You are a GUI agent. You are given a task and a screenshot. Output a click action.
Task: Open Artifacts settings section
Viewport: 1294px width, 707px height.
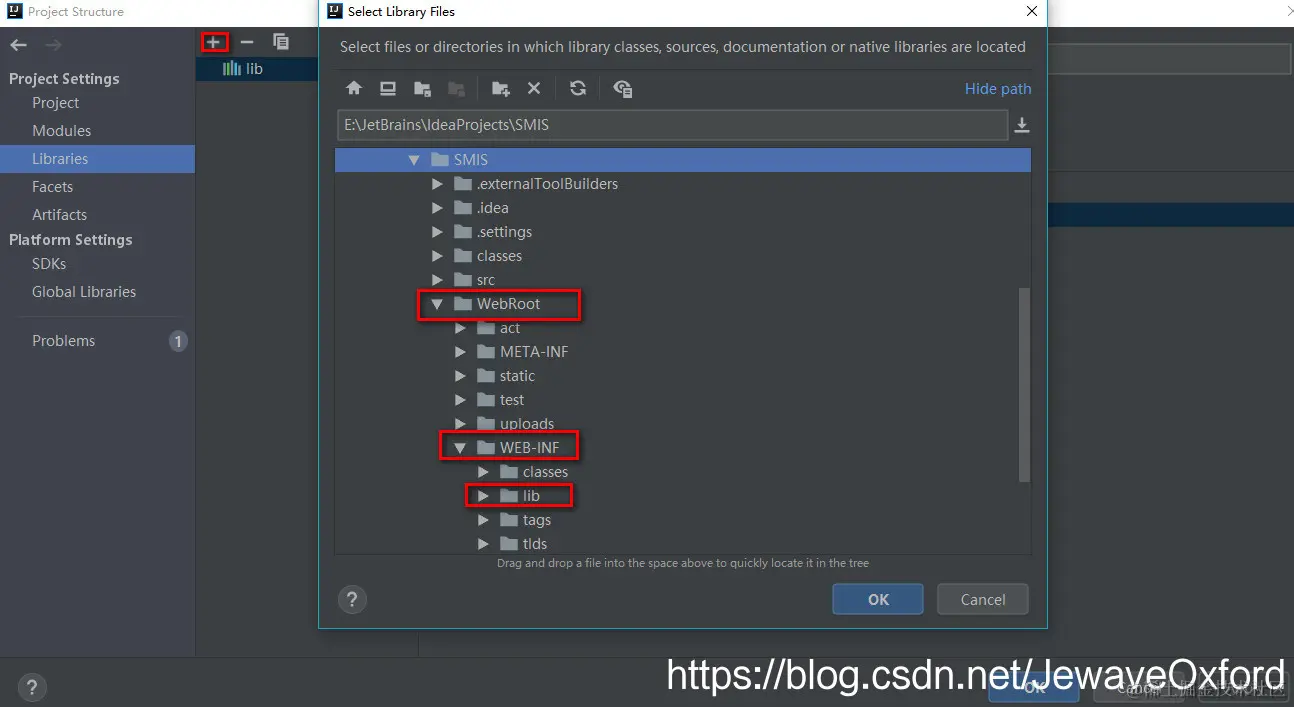(59, 215)
